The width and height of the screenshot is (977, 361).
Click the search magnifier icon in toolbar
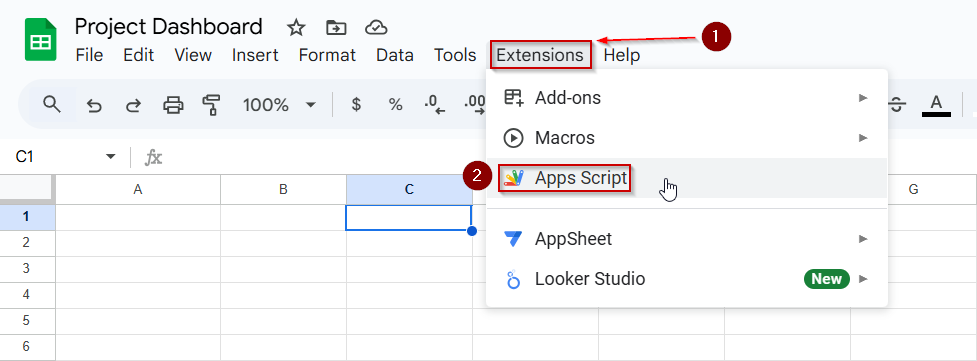52,104
